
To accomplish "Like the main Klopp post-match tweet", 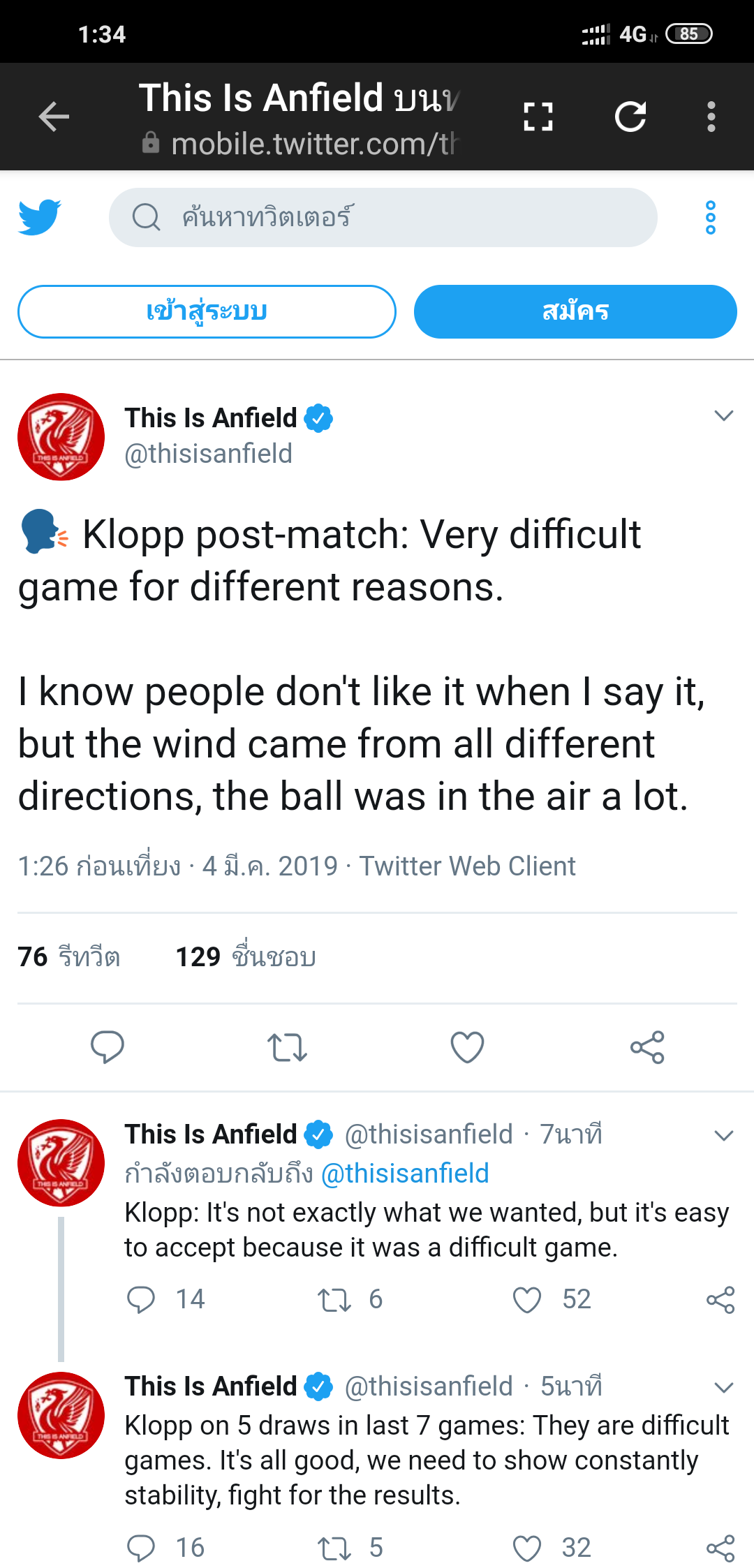I will coord(467,1046).
